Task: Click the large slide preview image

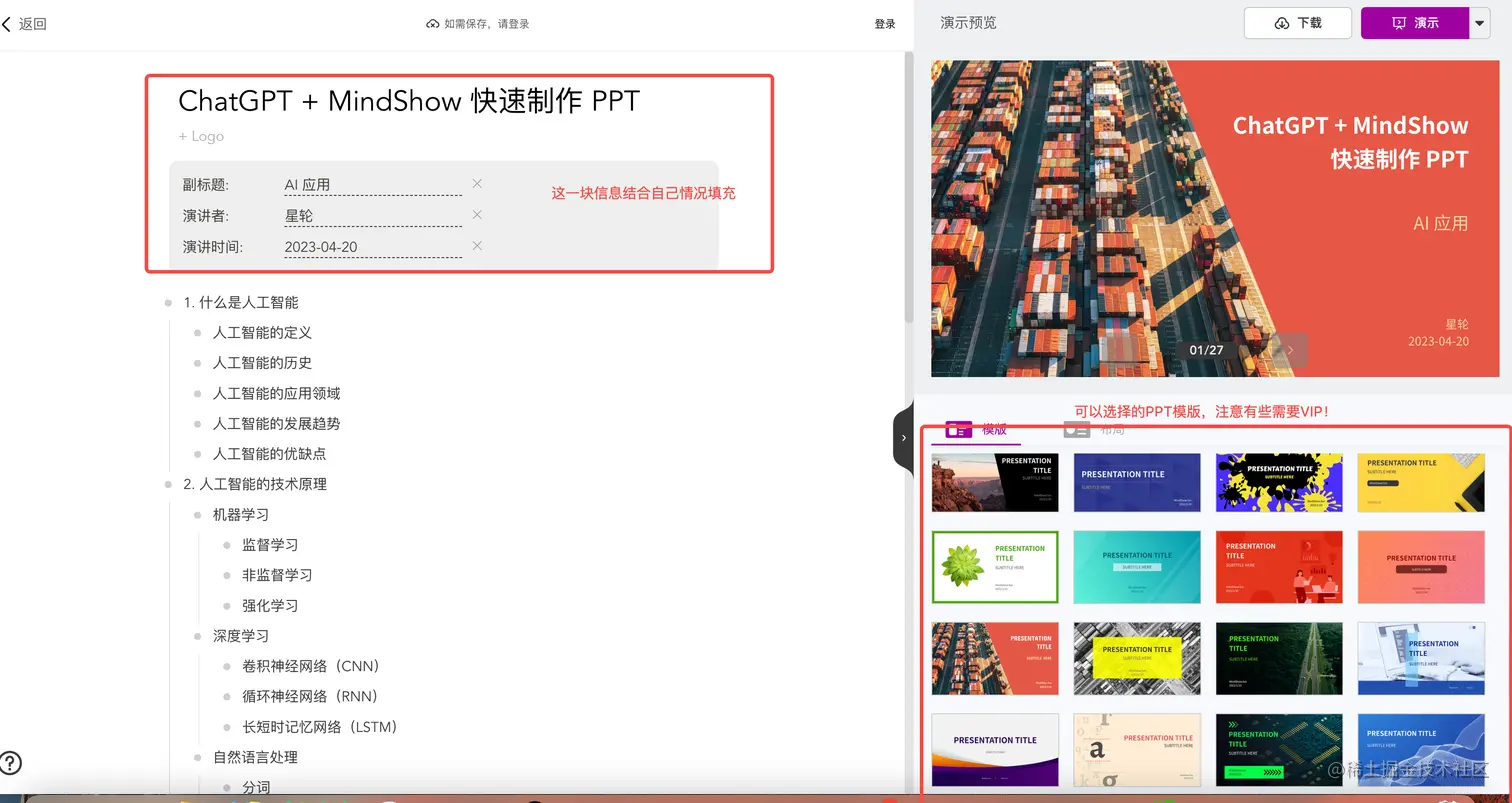Action: (x=1215, y=218)
